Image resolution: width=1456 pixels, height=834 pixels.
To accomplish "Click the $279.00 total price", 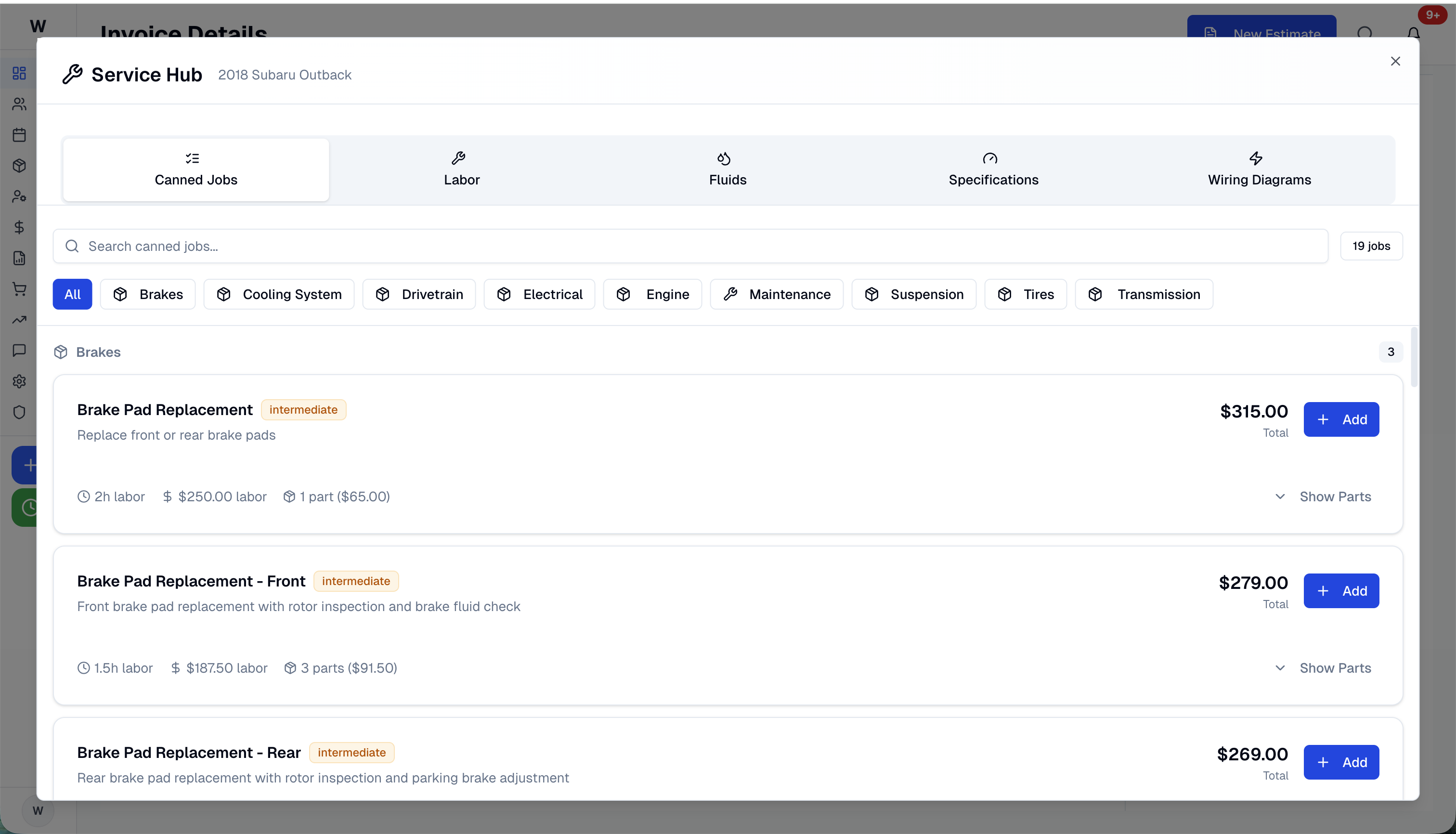I will pyautogui.click(x=1253, y=583).
